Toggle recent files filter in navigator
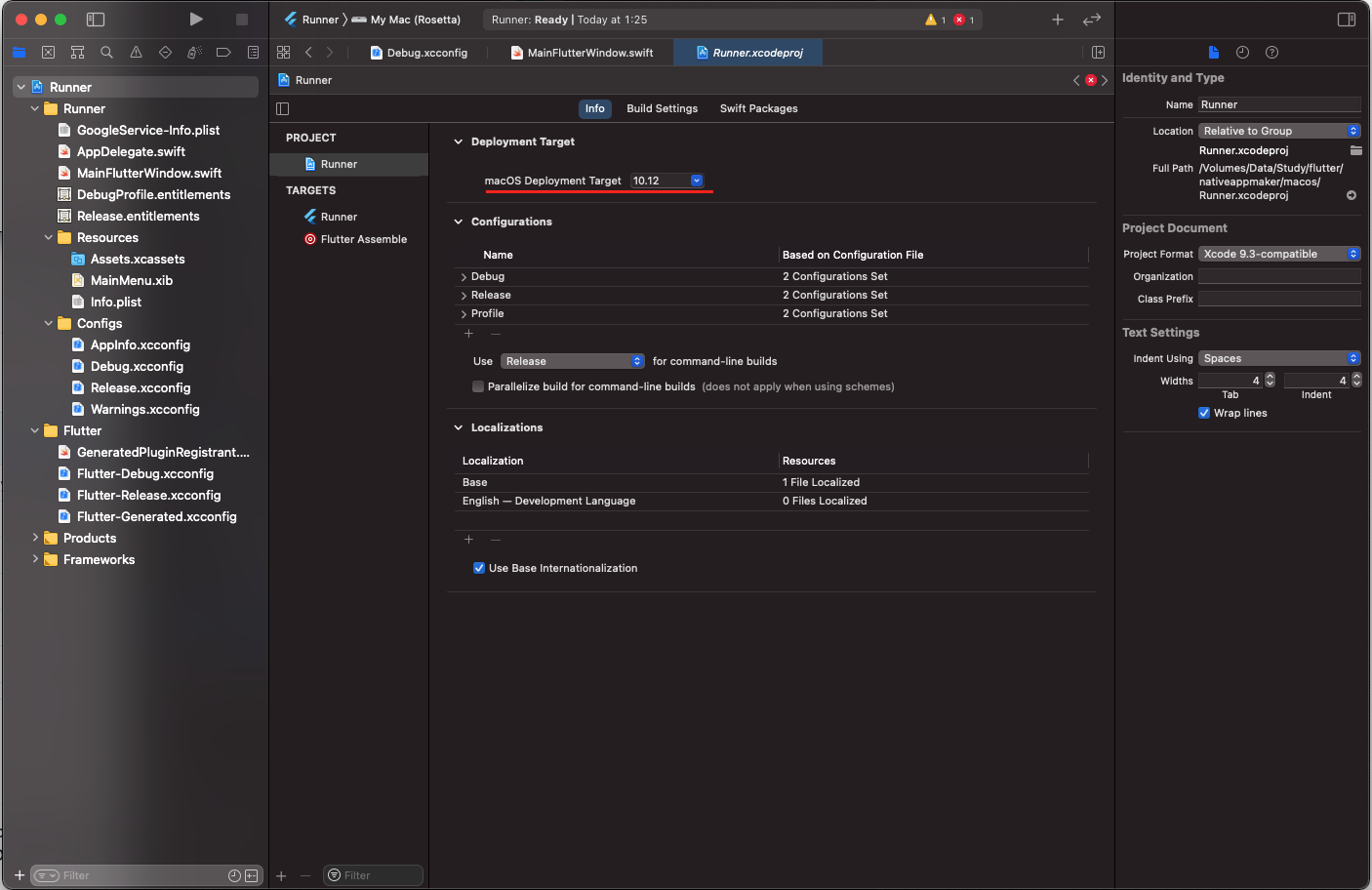The height and width of the screenshot is (890, 1372). click(234, 875)
